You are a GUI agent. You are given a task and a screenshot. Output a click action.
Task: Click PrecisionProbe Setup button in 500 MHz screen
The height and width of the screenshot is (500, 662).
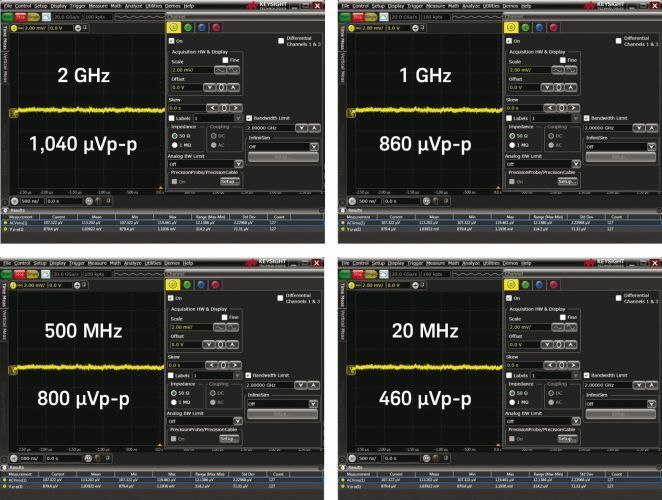coord(229,439)
